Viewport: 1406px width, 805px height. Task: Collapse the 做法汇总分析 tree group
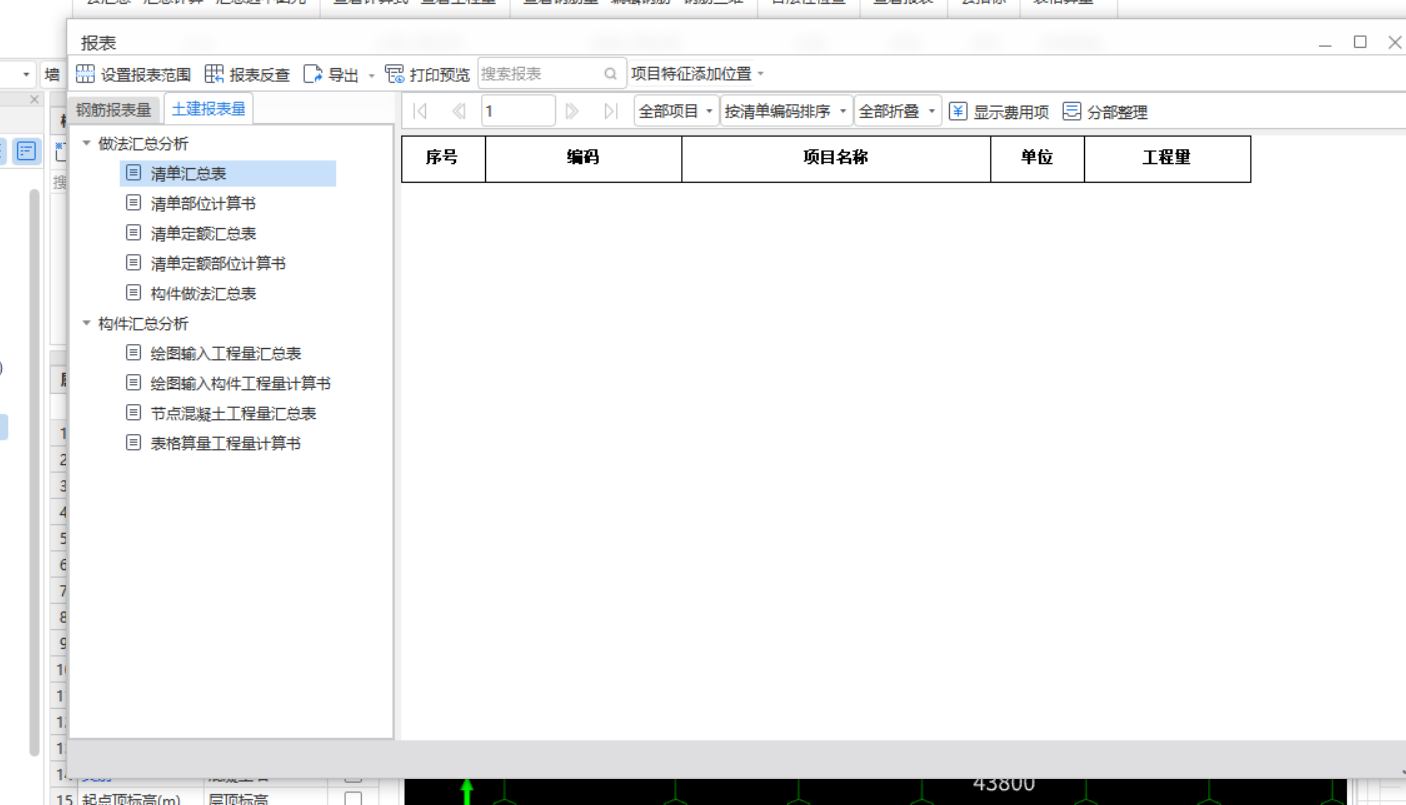[x=87, y=143]
